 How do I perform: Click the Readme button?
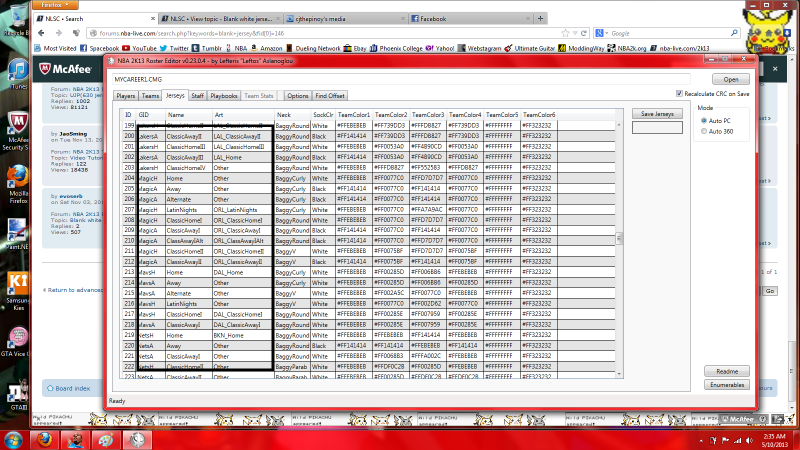pos(727,371)
